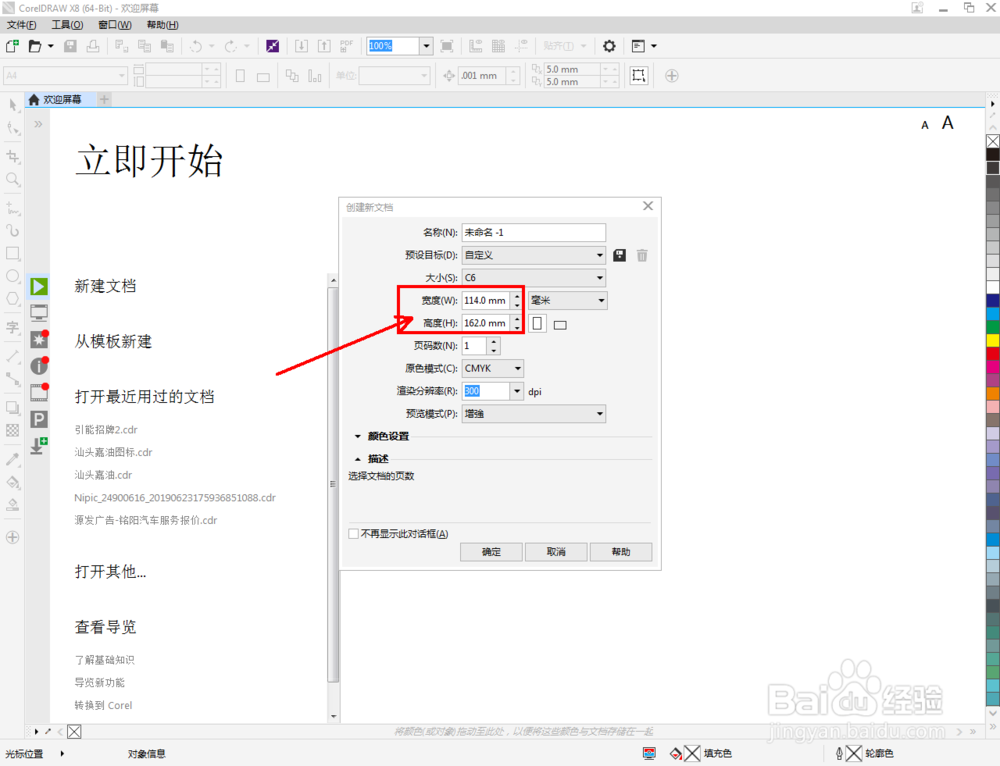Click the 了解基础知识 link
1000x766 pixels.
tap(105, 660)
